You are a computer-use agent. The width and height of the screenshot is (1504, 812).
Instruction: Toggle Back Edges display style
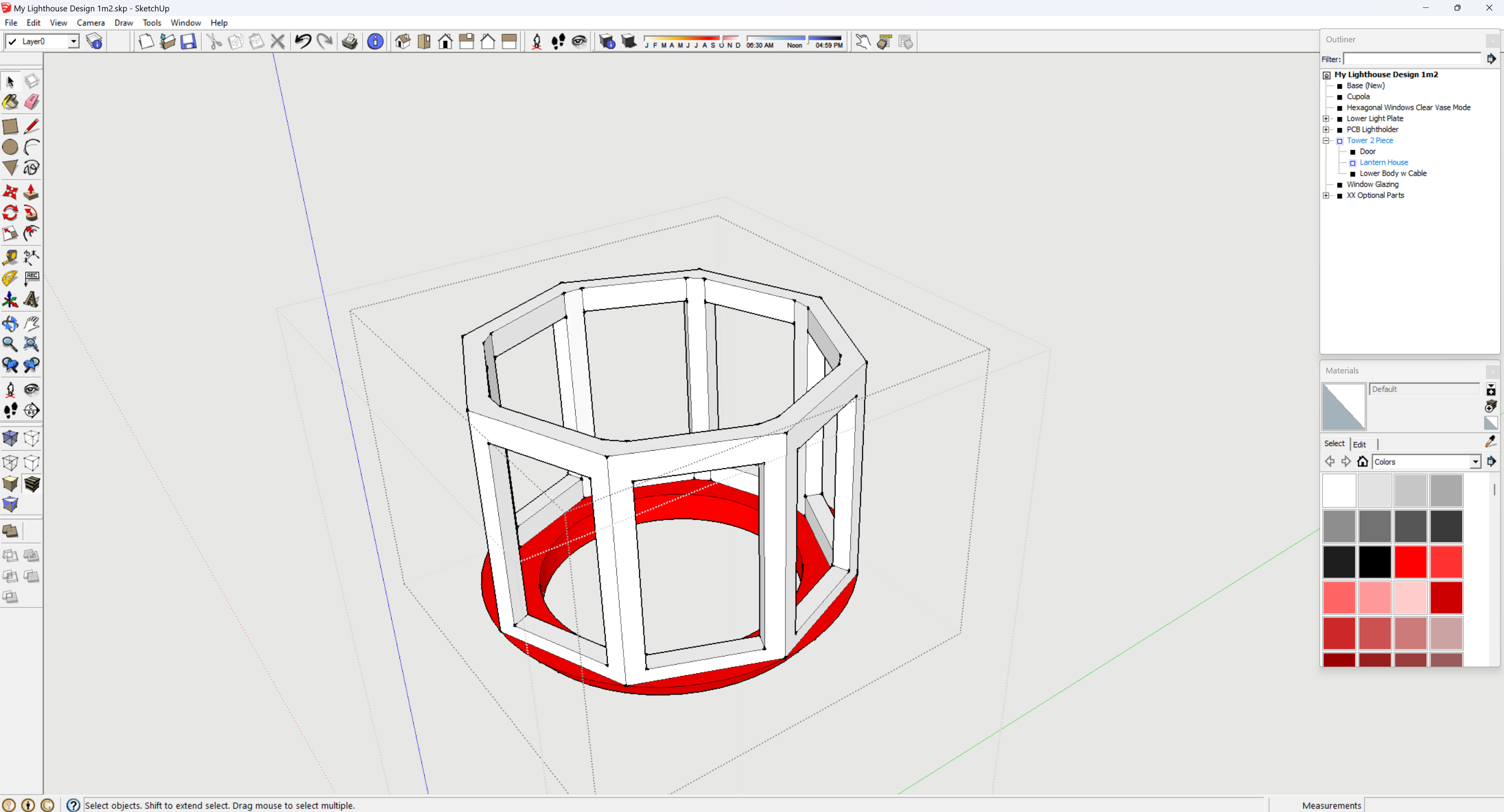click(x=31, y=439)
